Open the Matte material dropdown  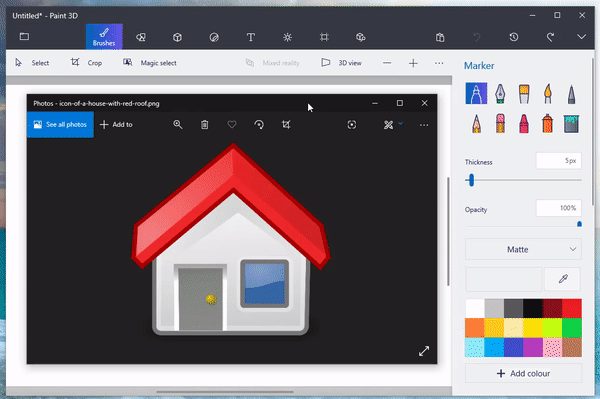click(x=523, y=249)
